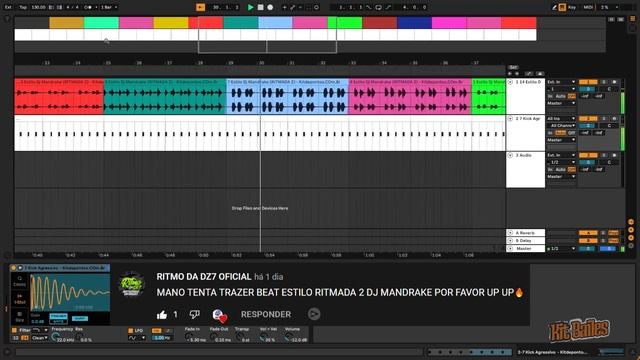Toggle the Automation Arm icon

click(x=293, y=7)
